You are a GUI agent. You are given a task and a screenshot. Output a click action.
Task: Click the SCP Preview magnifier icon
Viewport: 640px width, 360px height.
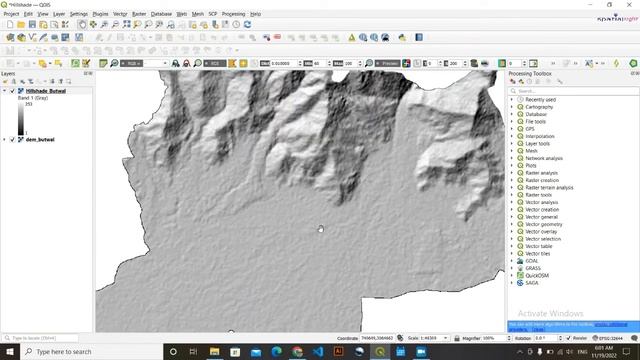coord(369,63)
